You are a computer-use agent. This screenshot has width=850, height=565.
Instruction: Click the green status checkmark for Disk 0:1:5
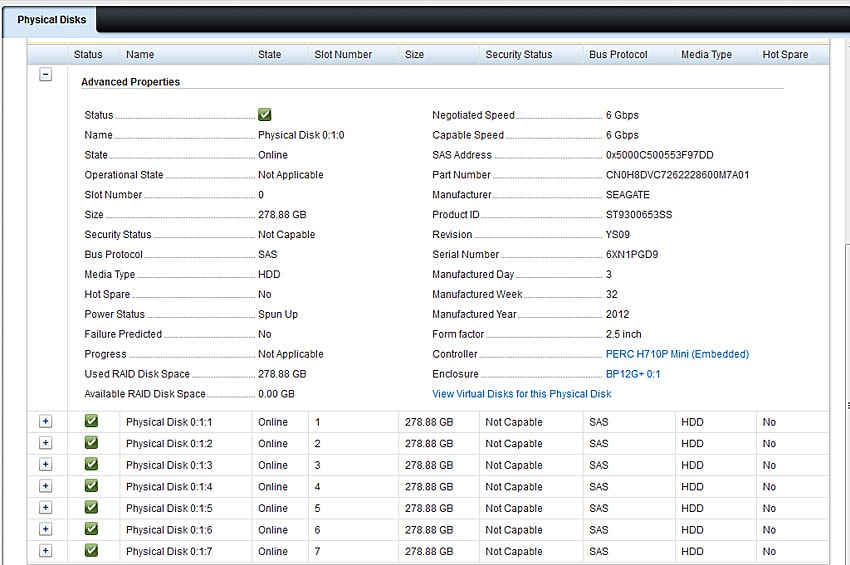point(92,507)
